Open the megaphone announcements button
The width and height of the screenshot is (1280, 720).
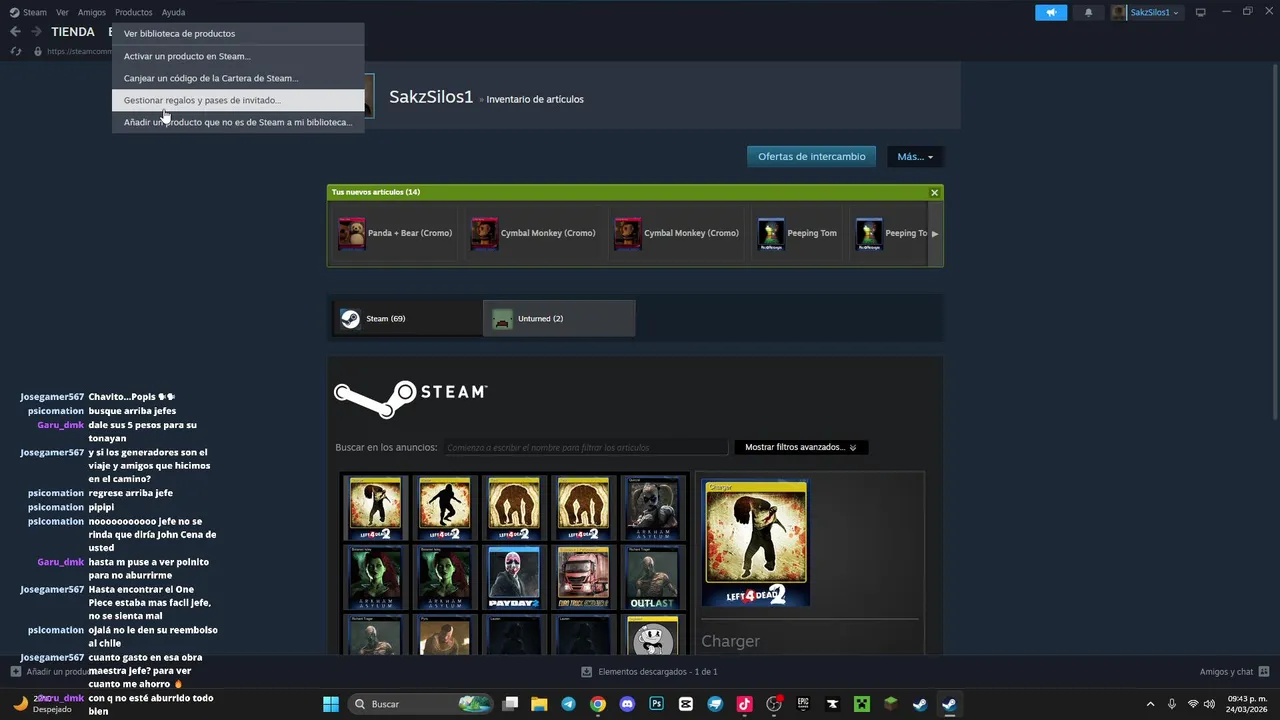[x=1051, y=12]
